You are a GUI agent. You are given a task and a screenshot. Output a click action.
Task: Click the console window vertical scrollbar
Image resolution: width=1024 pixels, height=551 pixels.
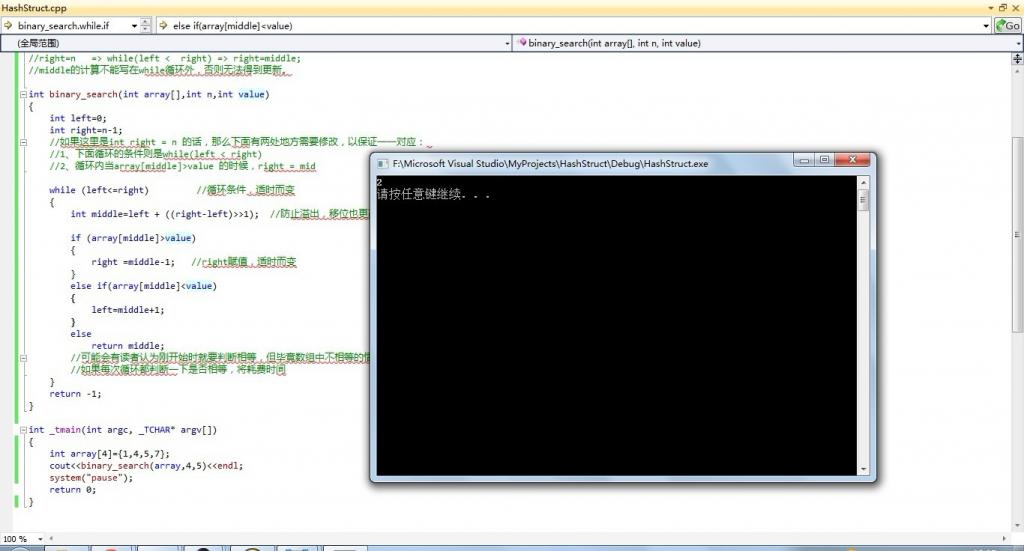tap(864, 330)
